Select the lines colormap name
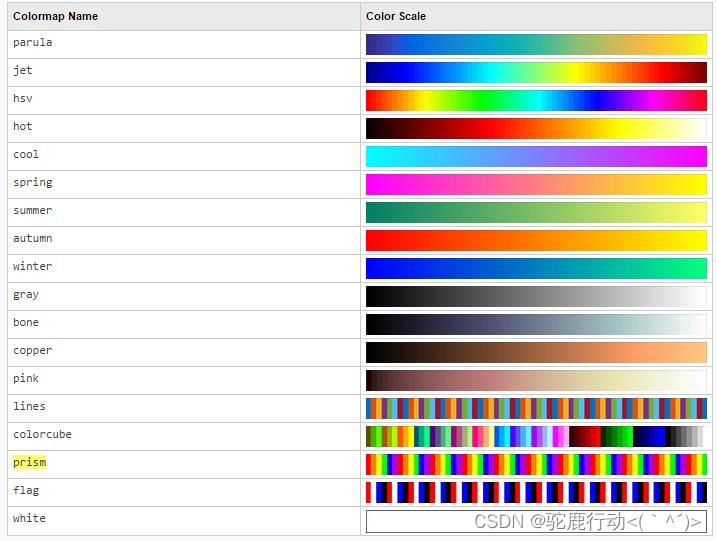 29,406
